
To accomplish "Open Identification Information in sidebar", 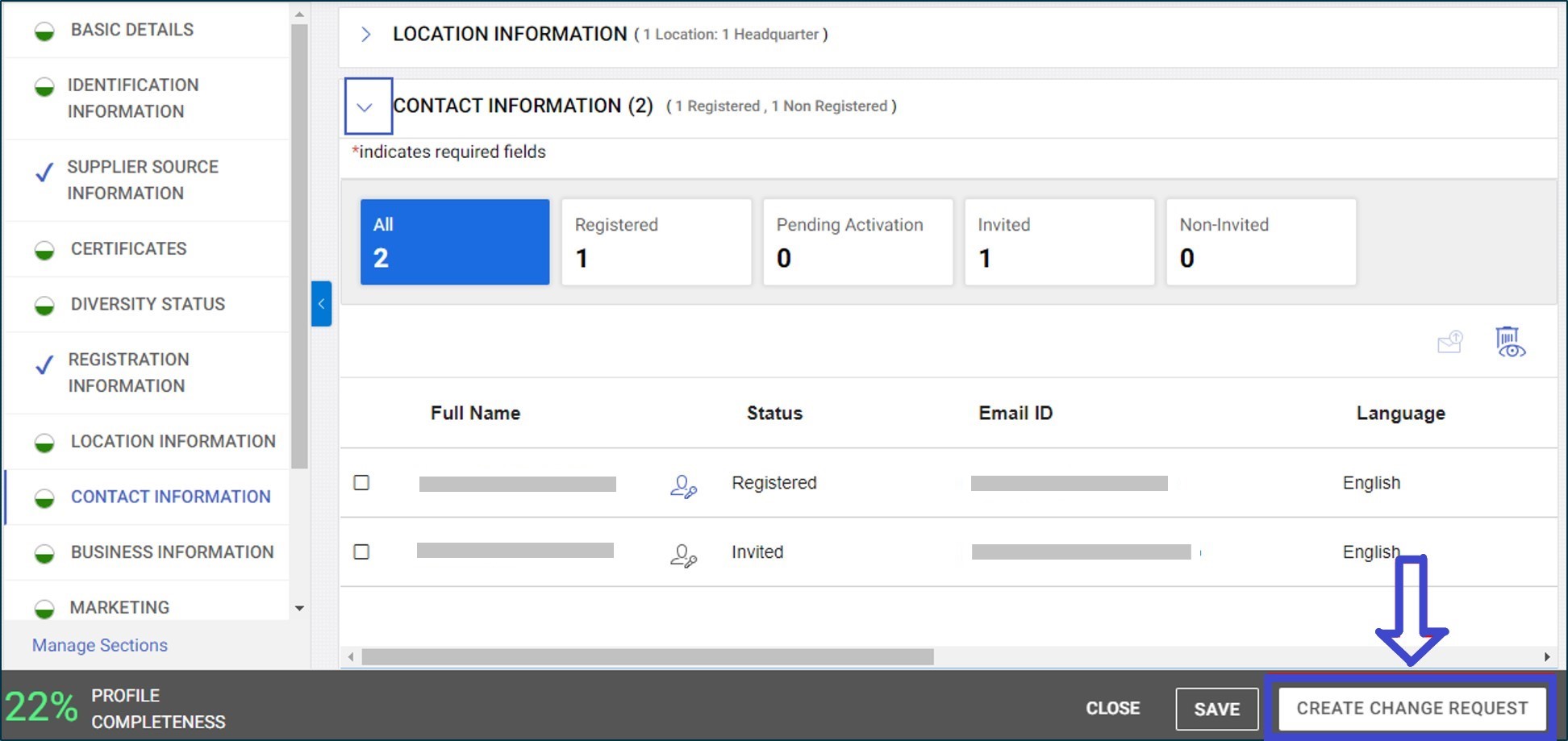I will [x=133, y=98].
